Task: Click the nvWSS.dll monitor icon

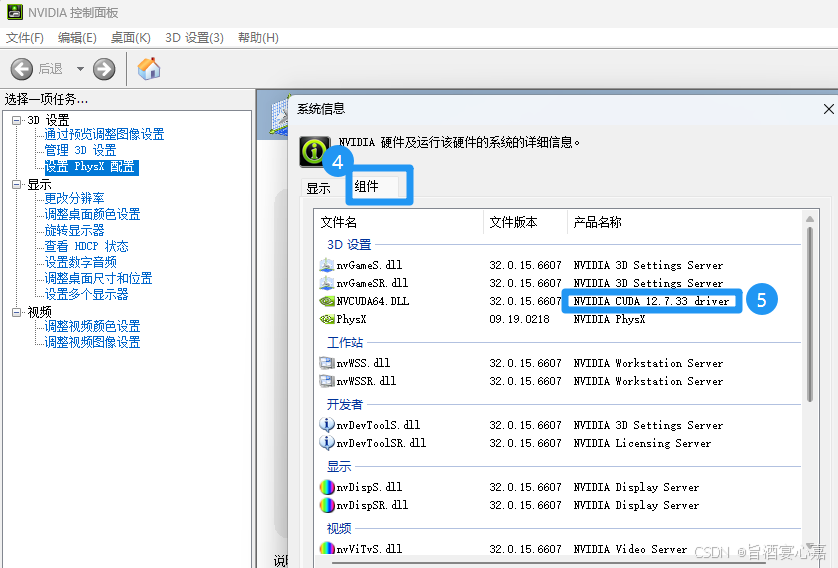Action: [327, 363]
